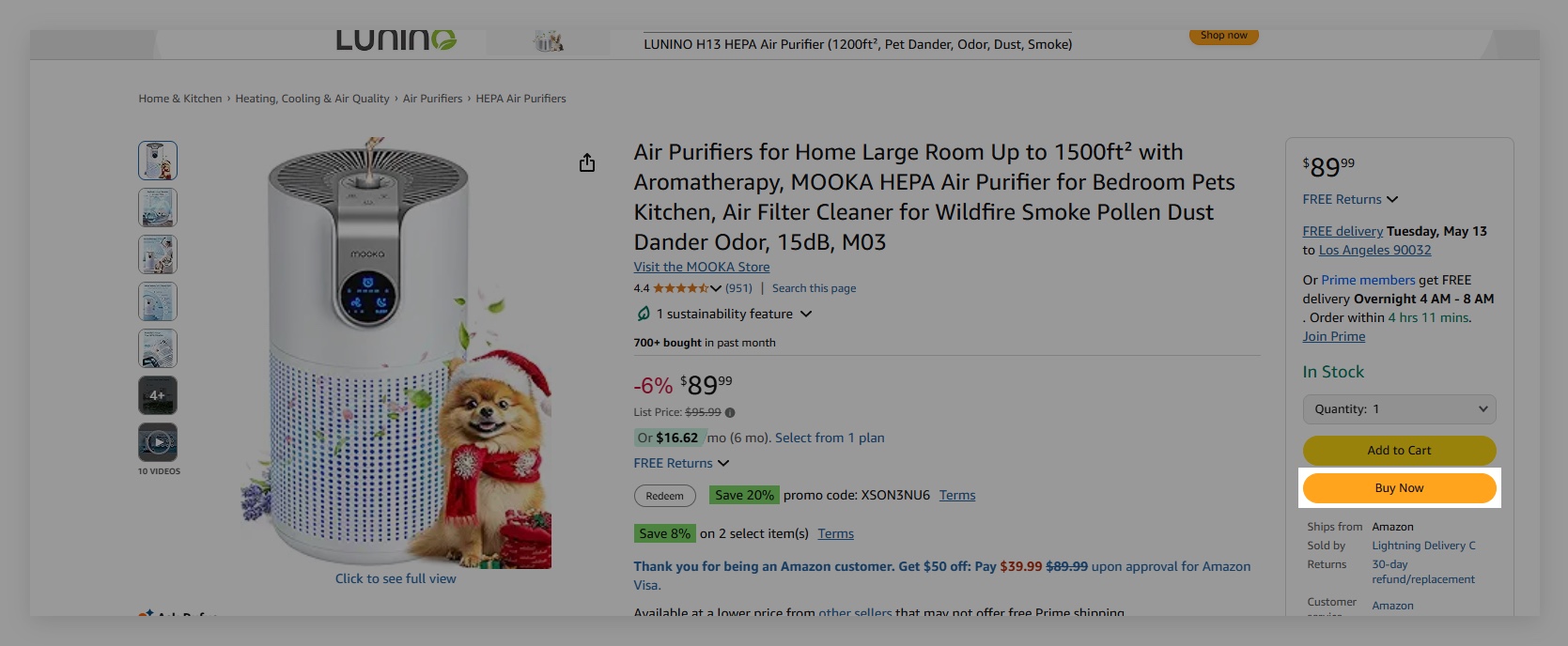The image size is (1568, 646).
Task: Select the first product image thumbnail
Action: click(x=158, y=161)
